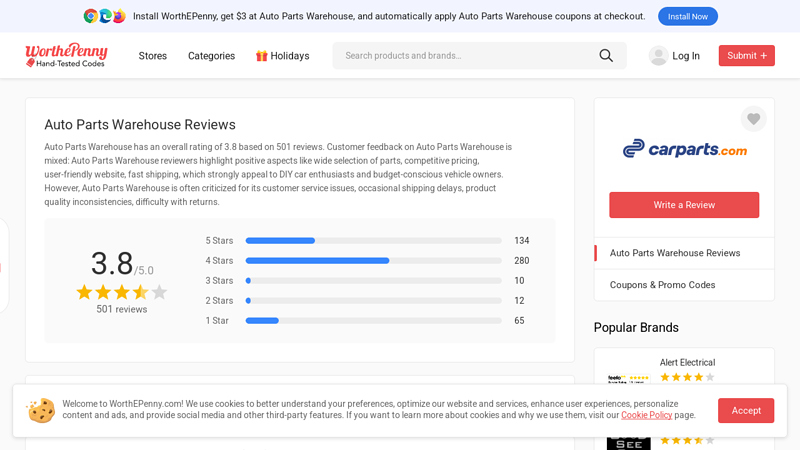800x450 pixels.
Task: Click the carparts.com logo
Action: coord(685,149)
